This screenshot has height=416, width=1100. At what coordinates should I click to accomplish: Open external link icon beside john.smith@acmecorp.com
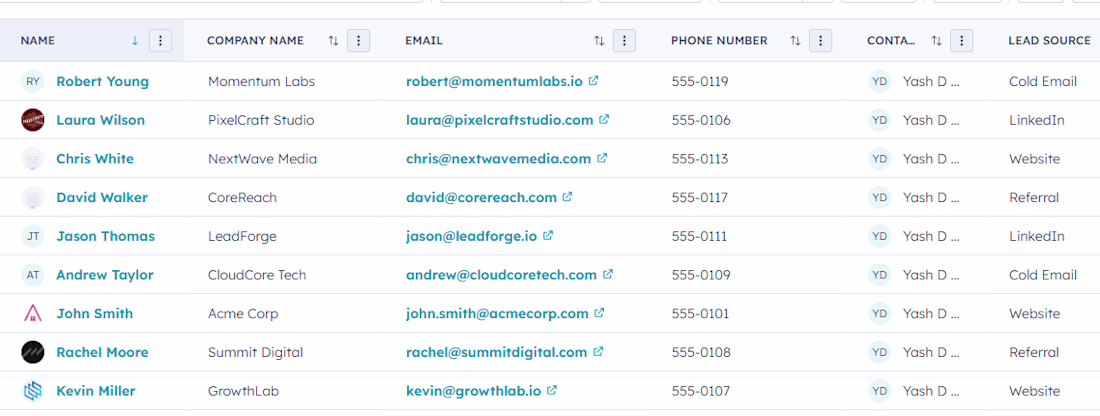click(599, 313)
